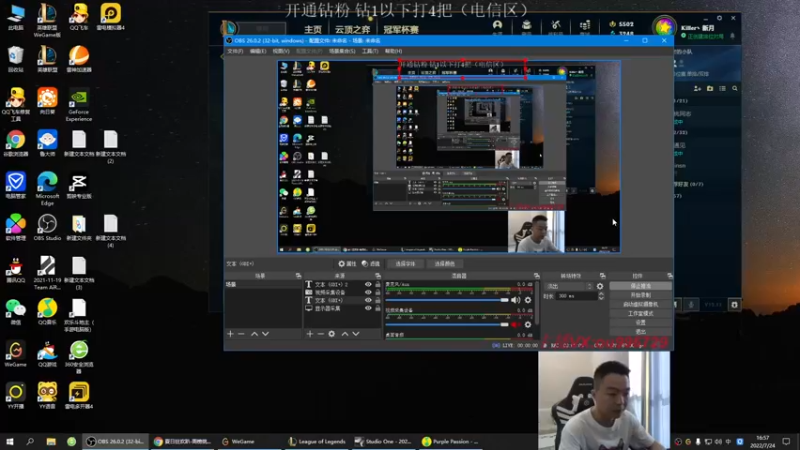Click the 停止推流 button

(640, 286)
